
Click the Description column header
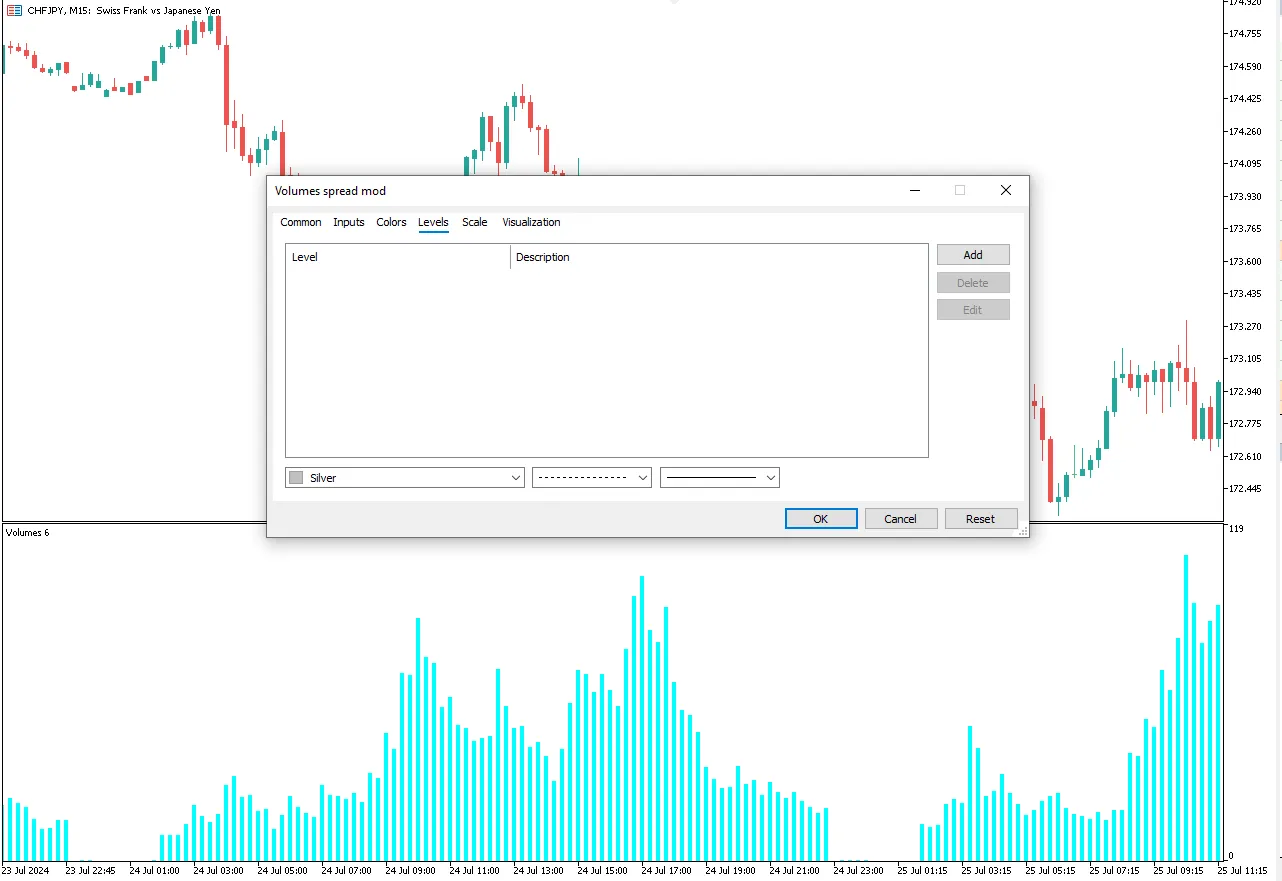click(x=719, y=257)
